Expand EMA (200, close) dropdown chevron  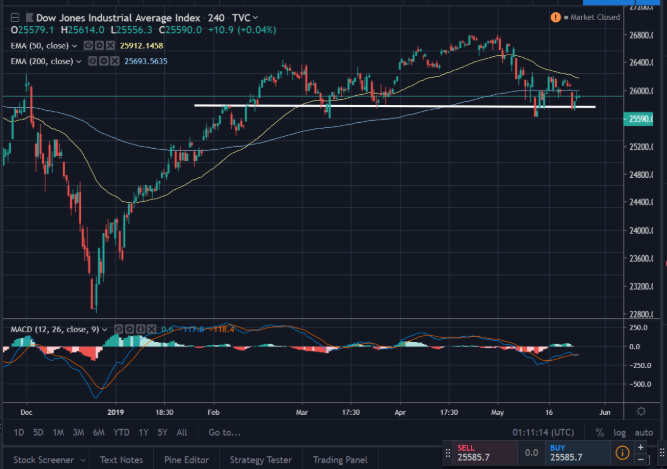(79, 62)
